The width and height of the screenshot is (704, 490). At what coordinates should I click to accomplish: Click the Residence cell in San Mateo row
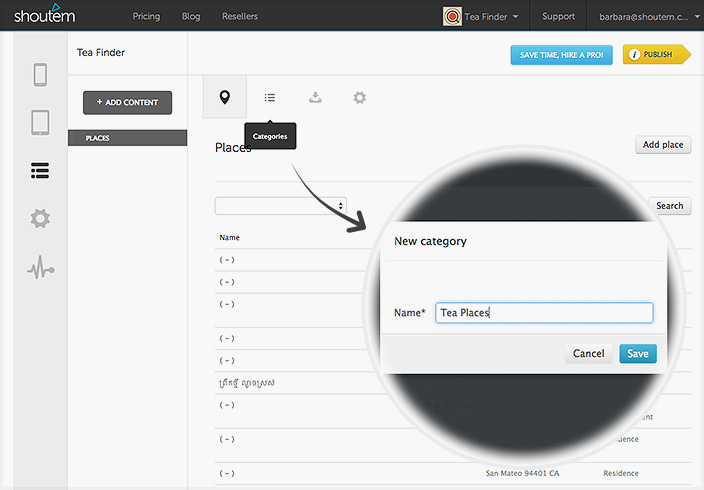click(x=621, y=473)
